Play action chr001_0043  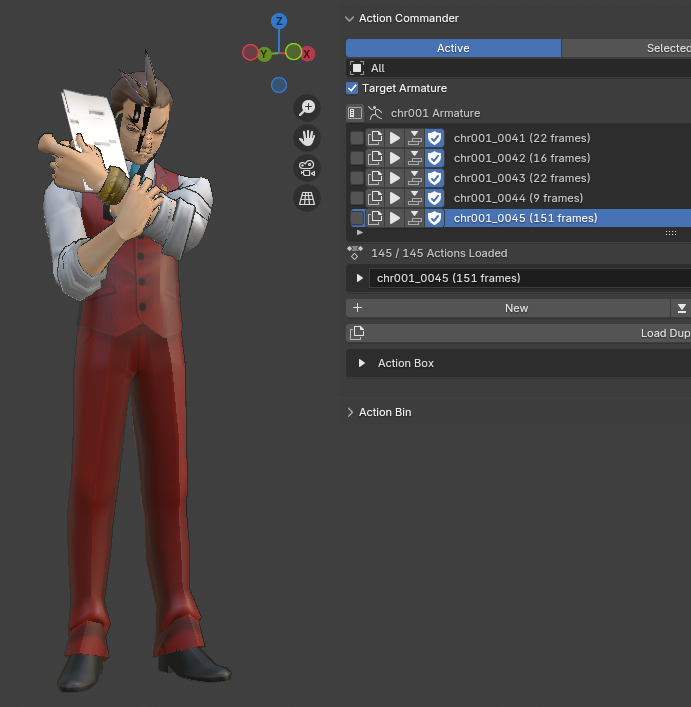coord(395,178)
